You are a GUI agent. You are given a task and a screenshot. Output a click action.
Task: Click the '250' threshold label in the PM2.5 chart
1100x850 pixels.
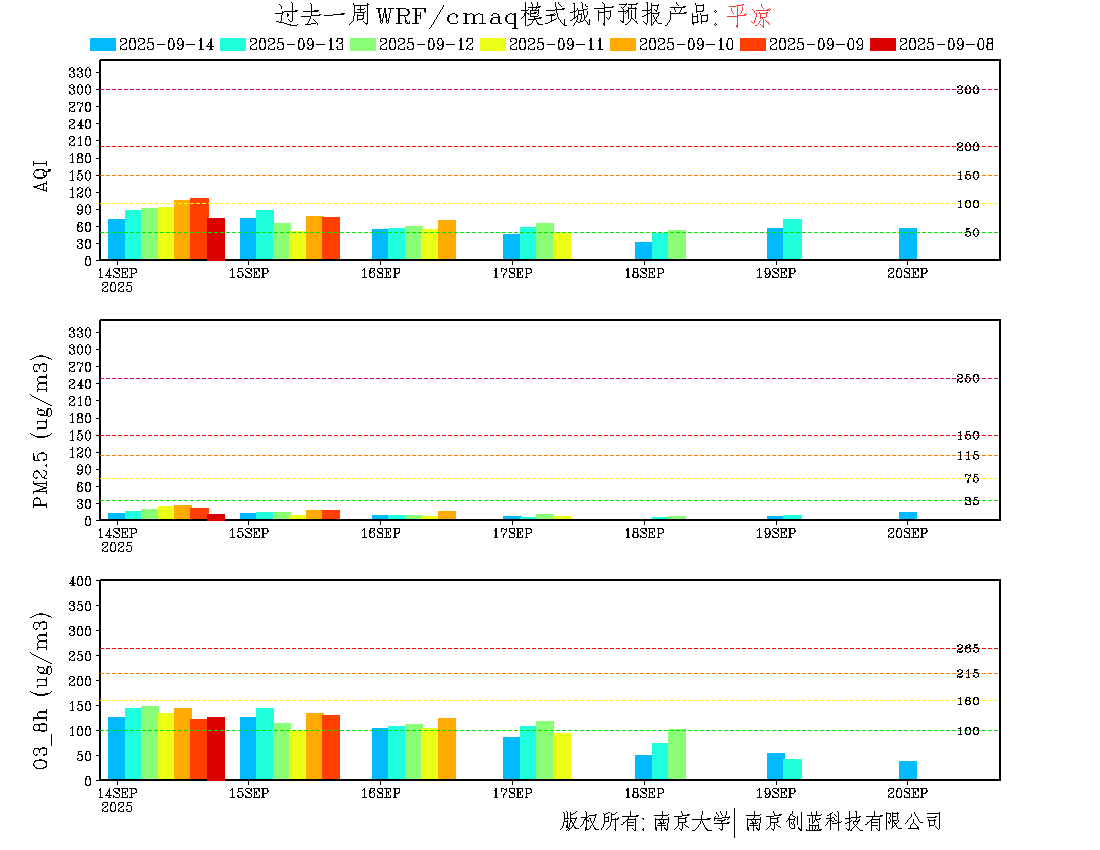[968, 379]
